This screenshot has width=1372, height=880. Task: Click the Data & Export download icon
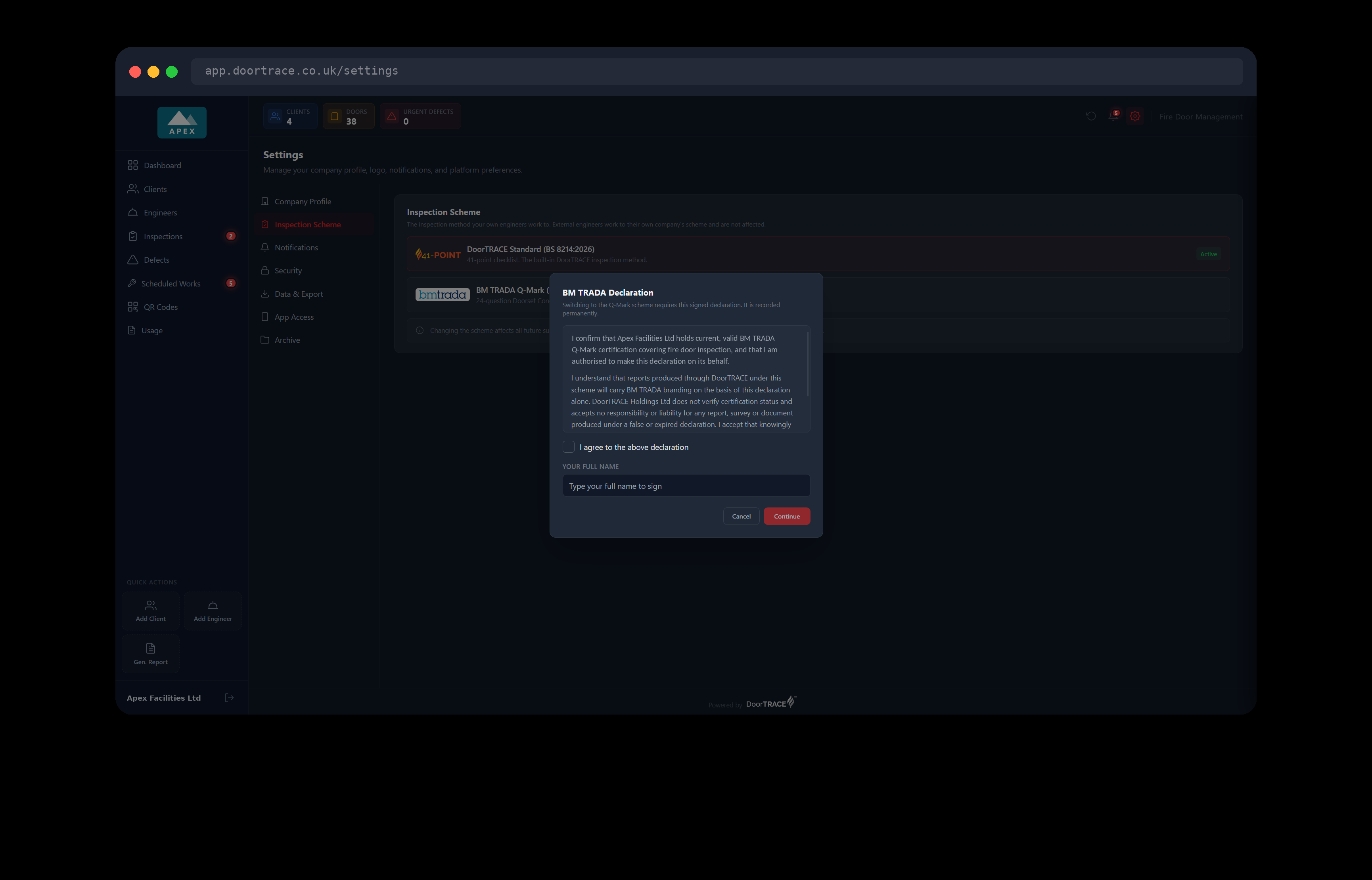pyautogui.click(x=265, y=294)
